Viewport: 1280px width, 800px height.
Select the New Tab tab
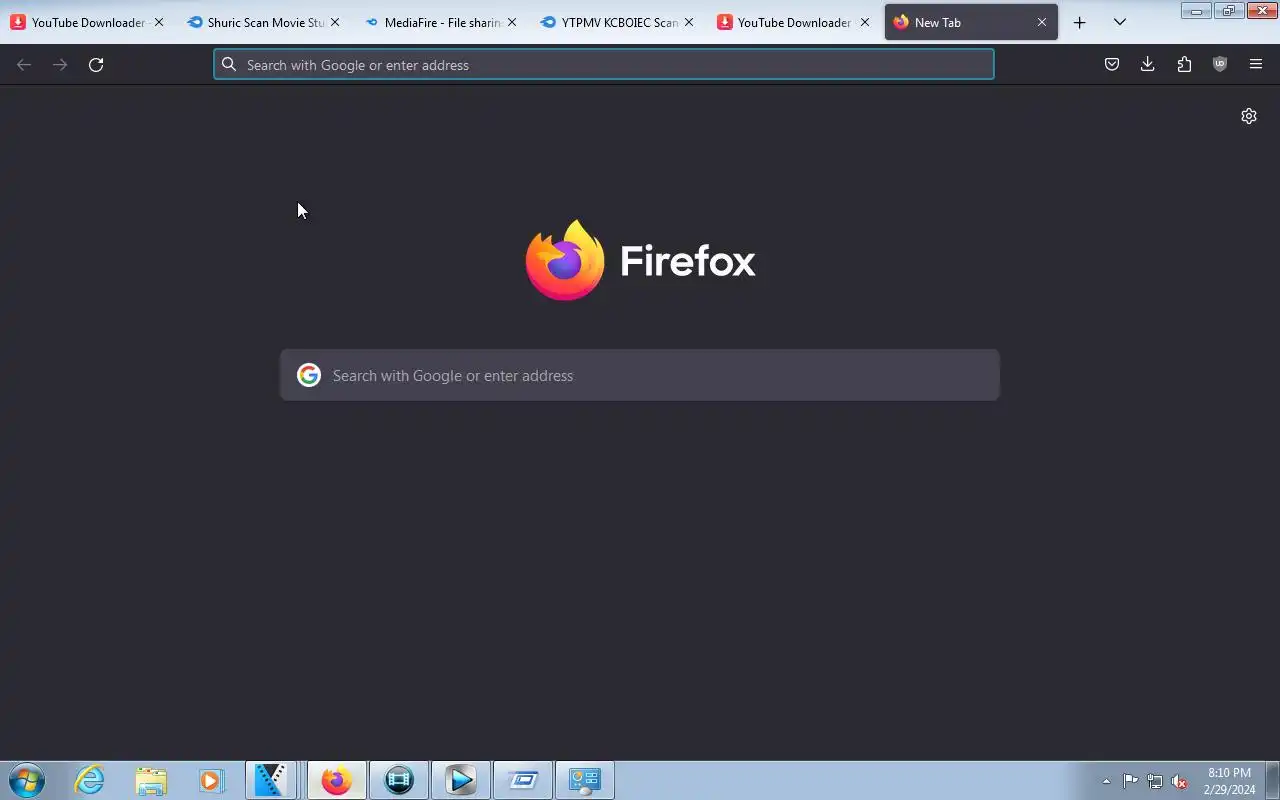(971, 22)
